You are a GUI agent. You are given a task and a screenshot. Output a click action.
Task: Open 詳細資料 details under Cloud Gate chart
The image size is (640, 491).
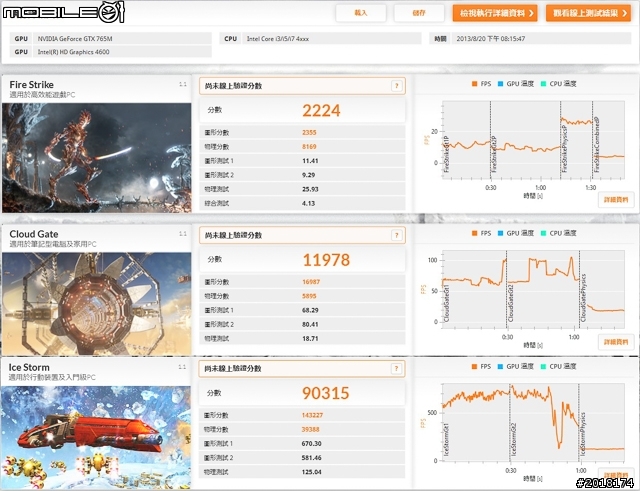point(616,342)
